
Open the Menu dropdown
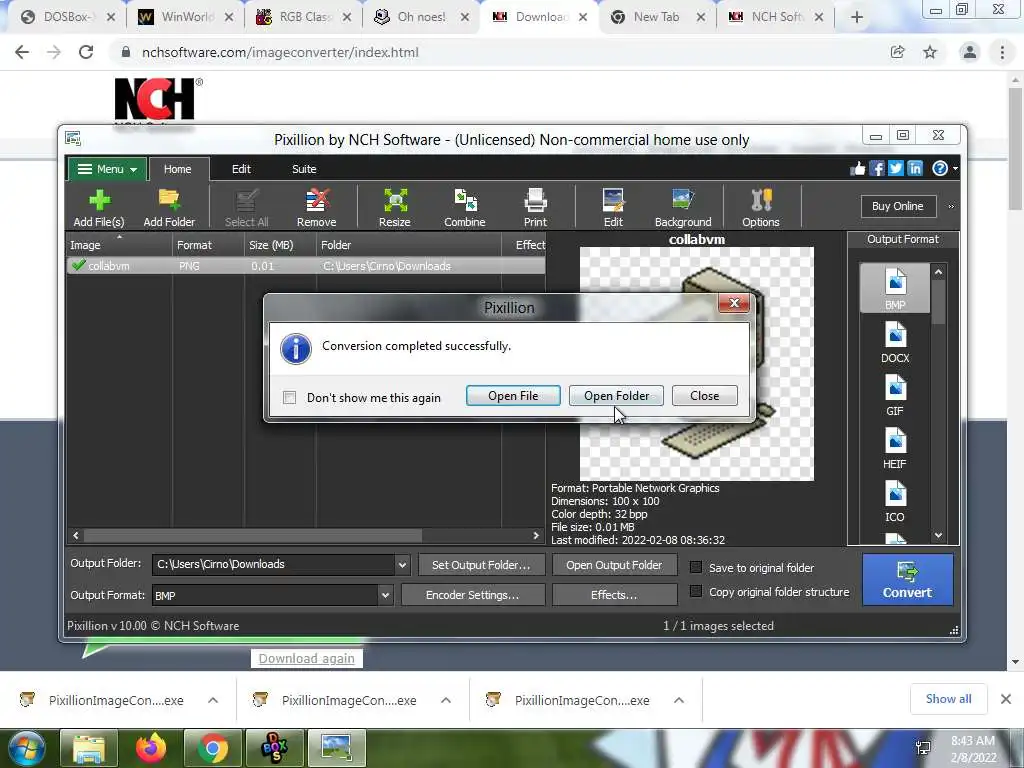[x=107, y=169]
